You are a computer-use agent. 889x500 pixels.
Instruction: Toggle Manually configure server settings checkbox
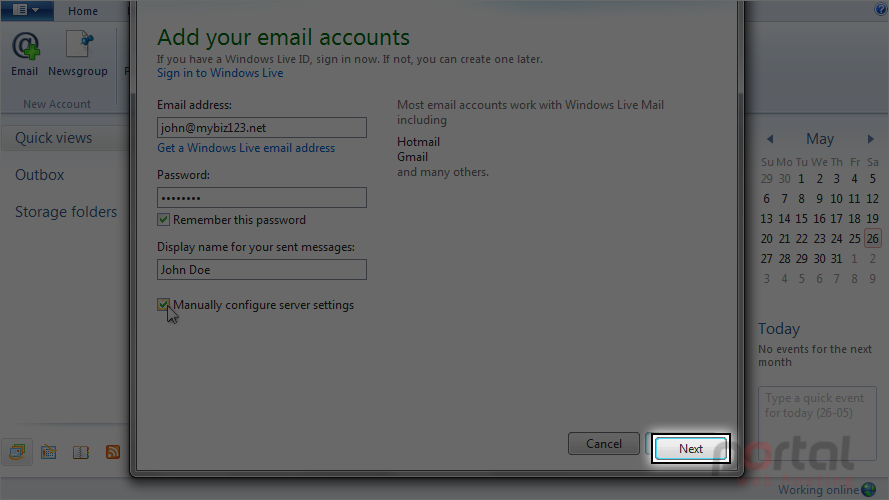(163, 305)
